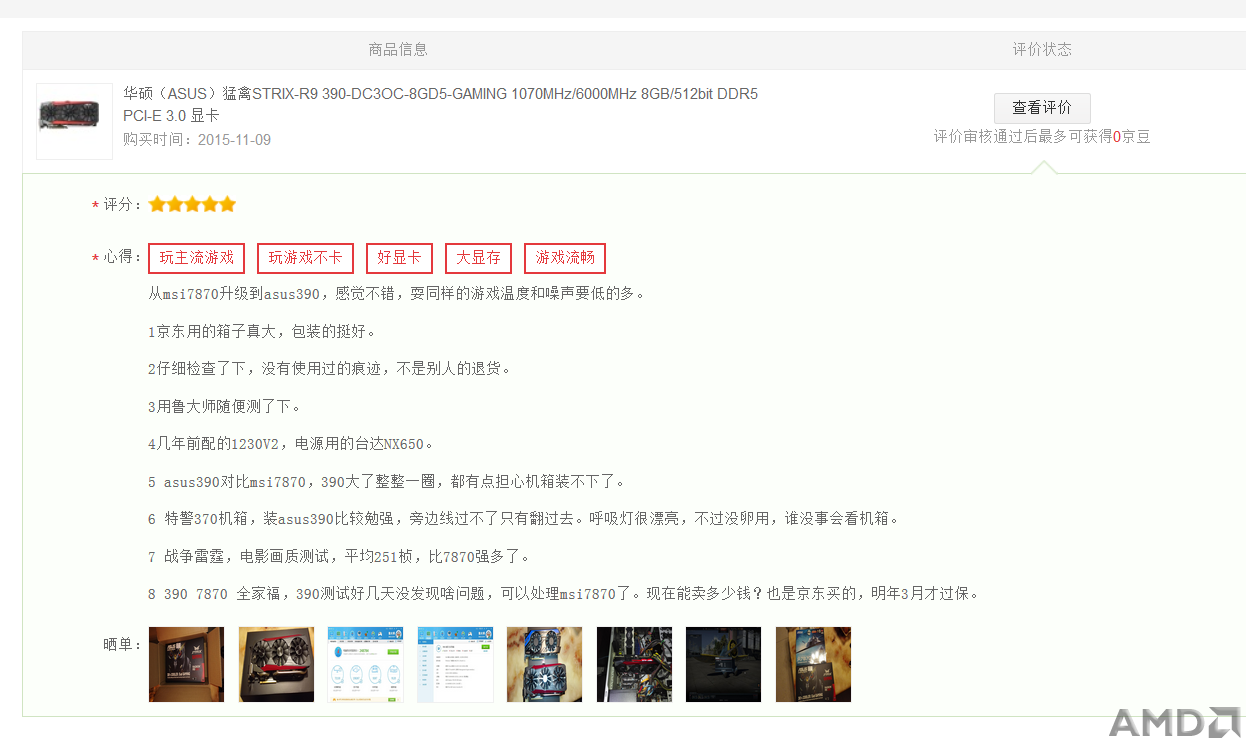The image size is (1246, 743).
Task: Open the third review photo, blue benchmark screenshot
Action: coord(366,665)
